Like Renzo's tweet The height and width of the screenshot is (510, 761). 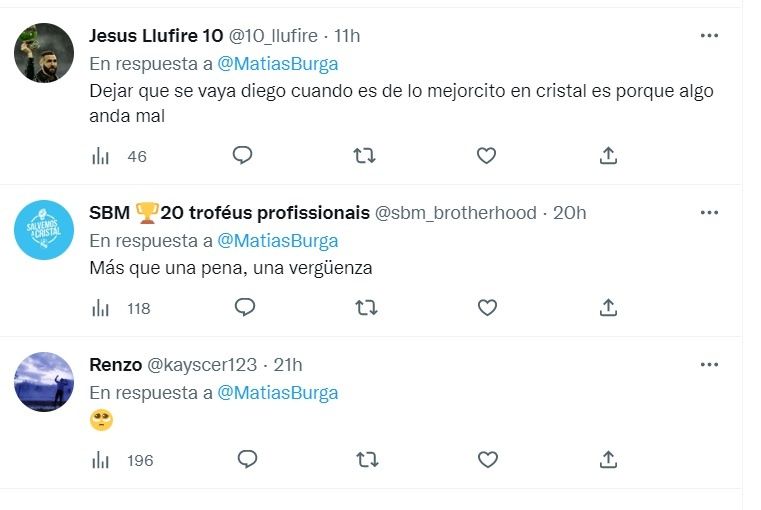click(x=488, y=460)
